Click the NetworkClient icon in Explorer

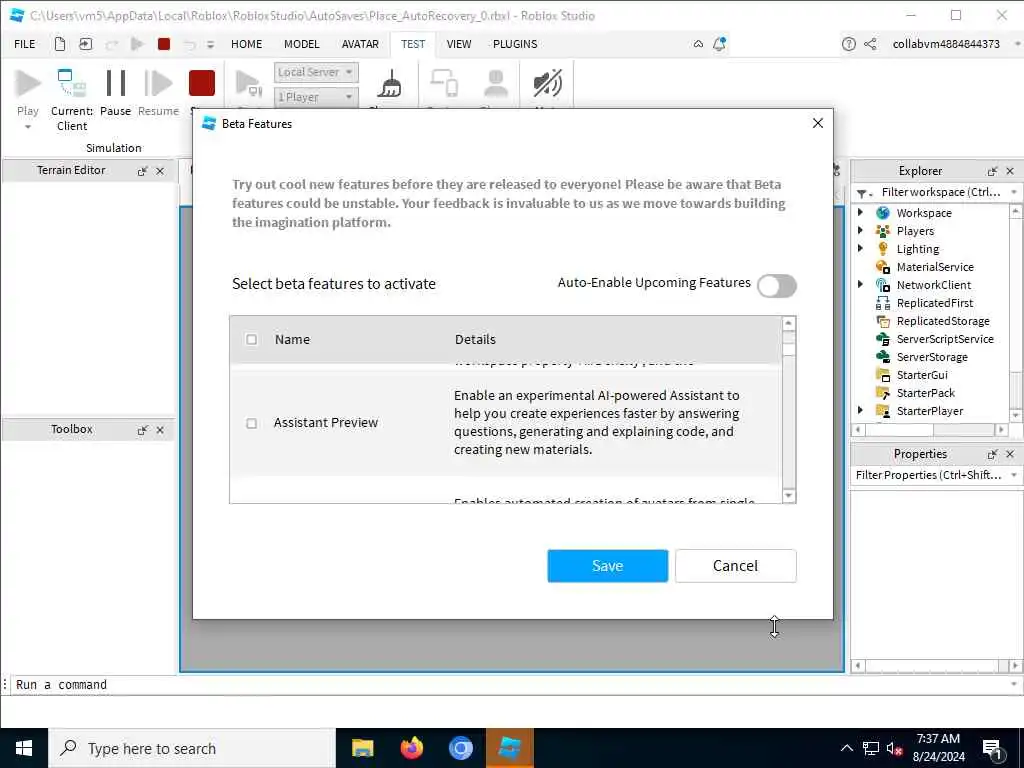(883, 285)
